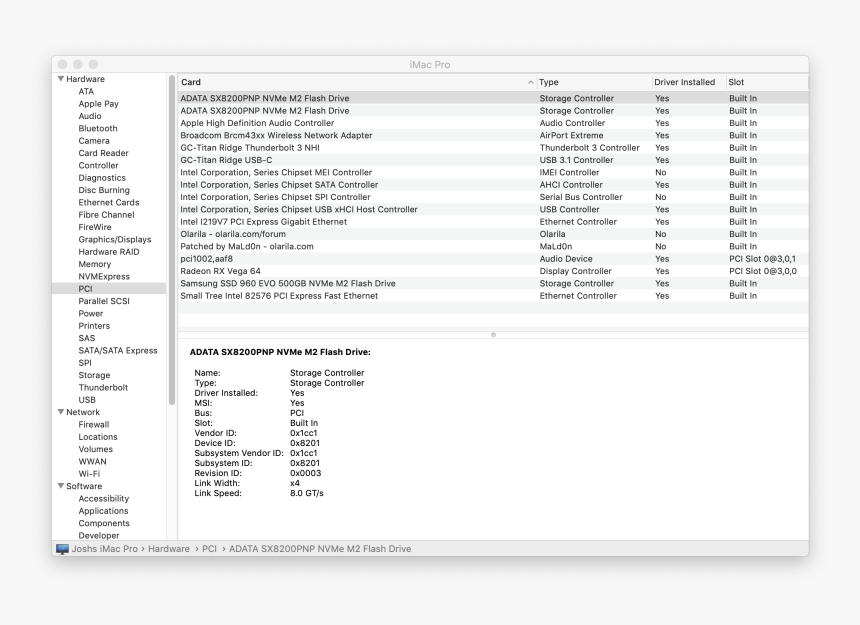Select Camera in the sidebar
The height and width of the screenshot is (625, 860).
click(94, 141)
